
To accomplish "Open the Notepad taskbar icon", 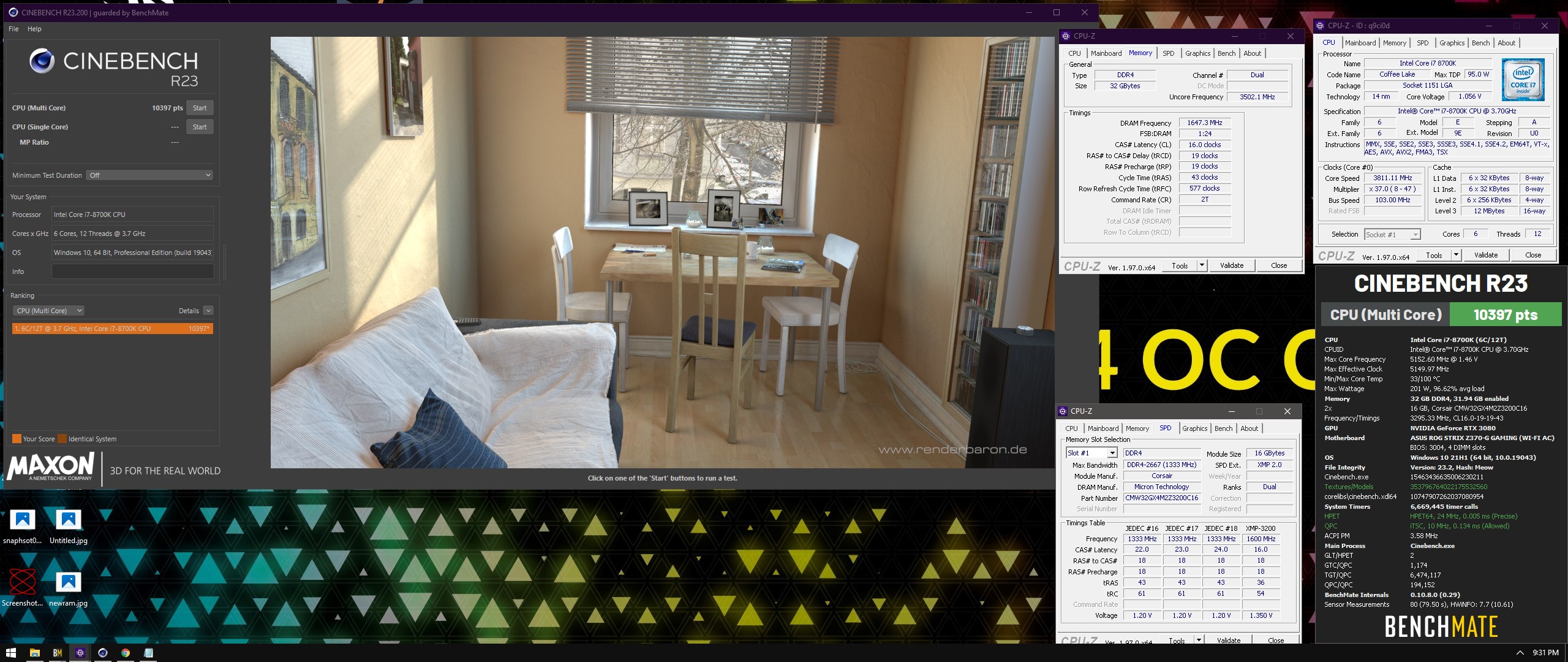I will [x=148, y=653].
